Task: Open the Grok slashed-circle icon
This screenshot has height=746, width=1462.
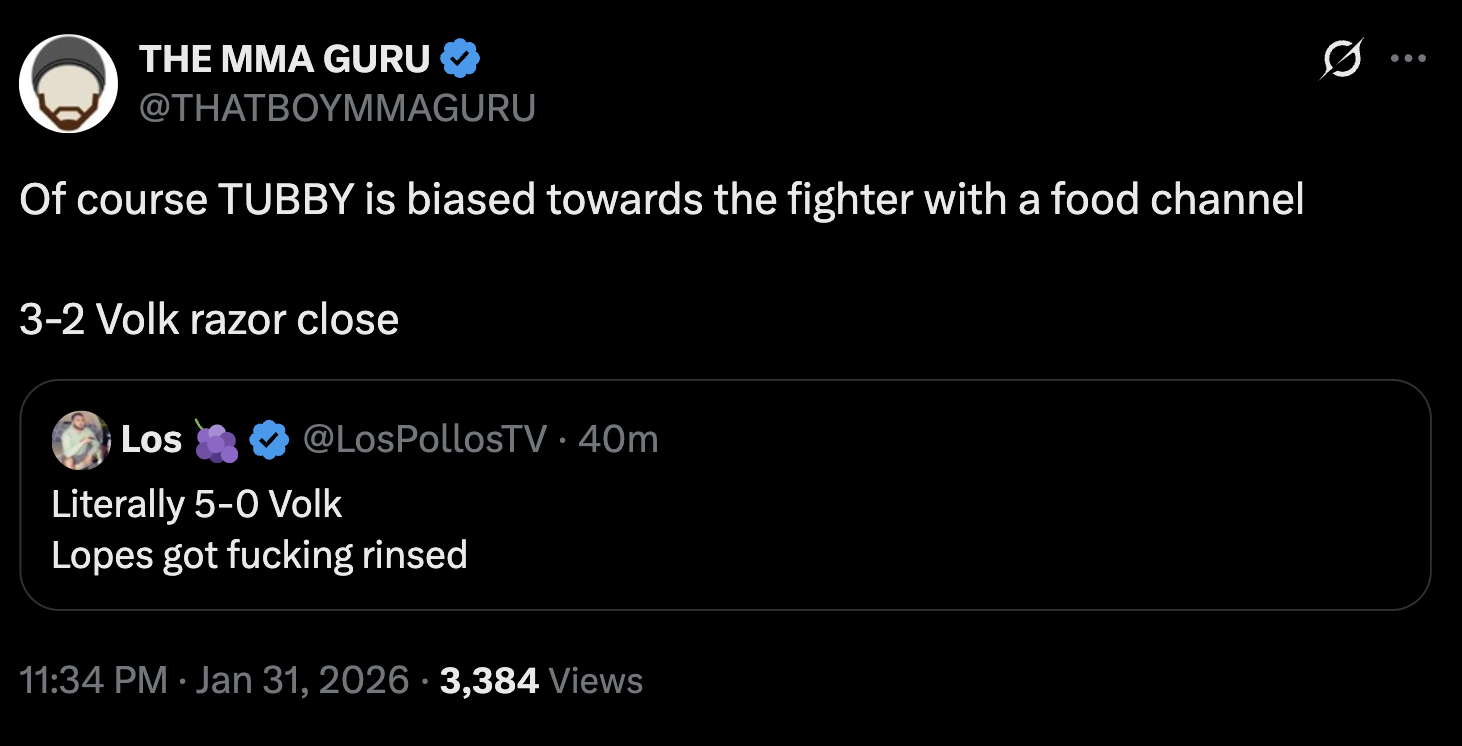Action: (1341, 60)
